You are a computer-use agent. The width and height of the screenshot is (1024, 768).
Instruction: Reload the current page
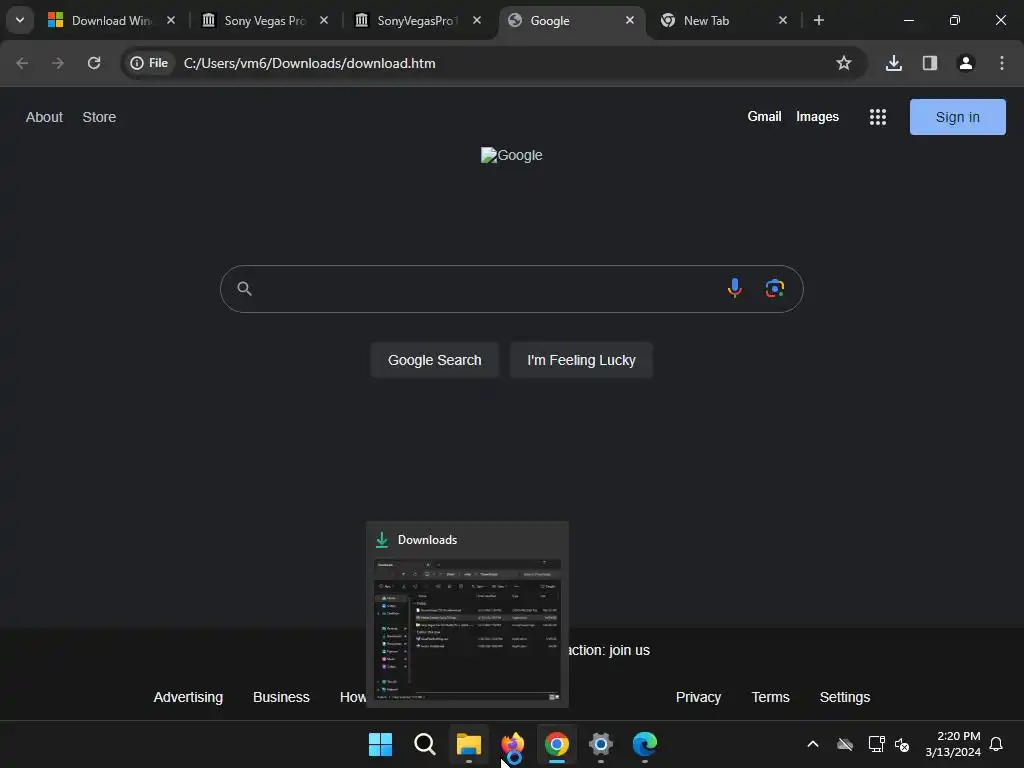tap(94, 63)
